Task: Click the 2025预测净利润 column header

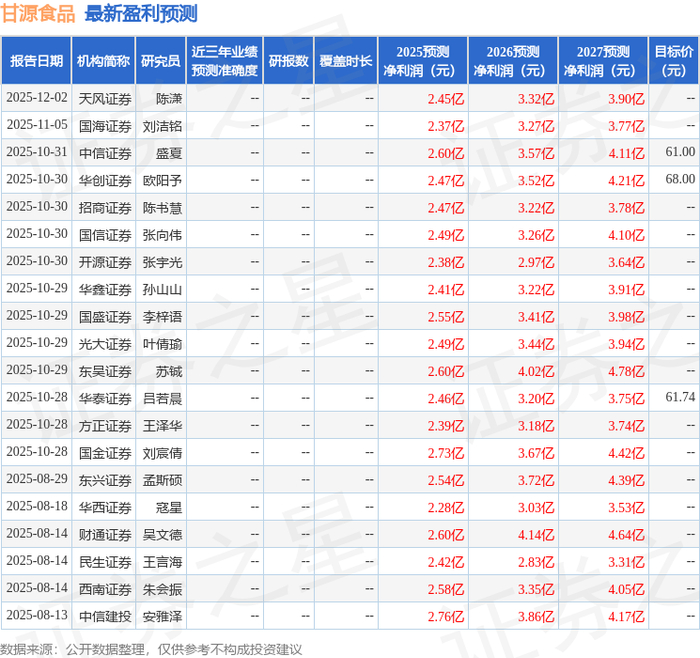Action: pos(423,61)
